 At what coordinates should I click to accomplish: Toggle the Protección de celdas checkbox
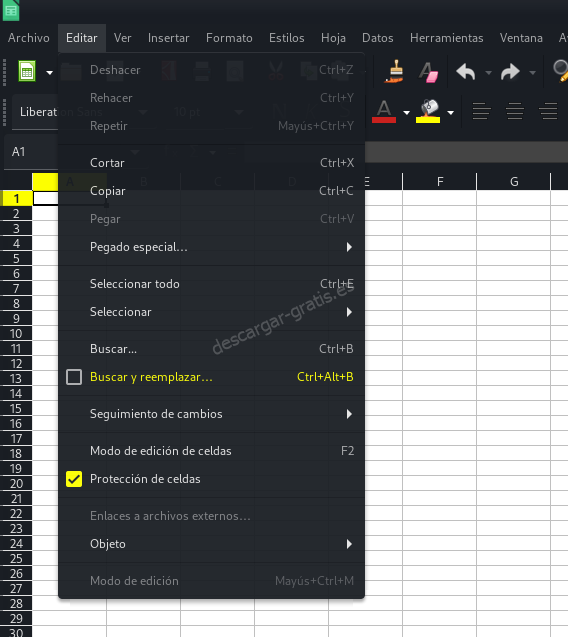point(74,479)
